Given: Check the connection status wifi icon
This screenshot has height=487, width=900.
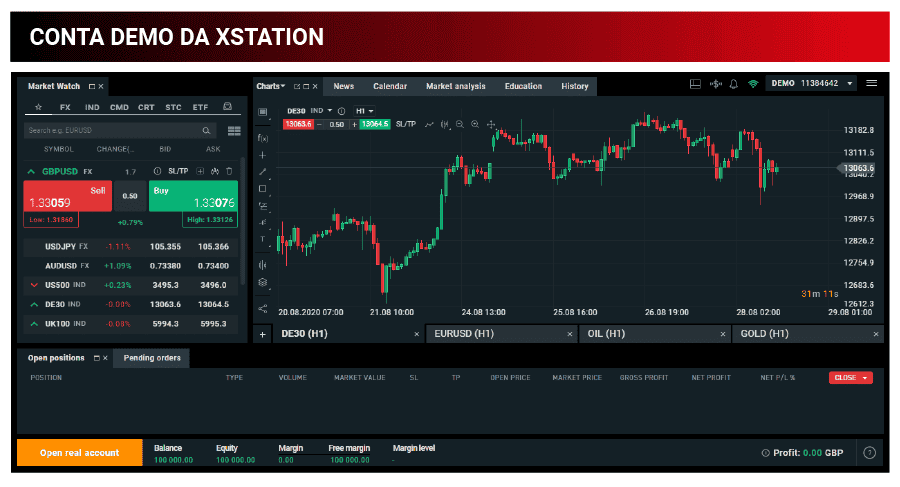Looking at the screenshot, I should point(753,84).
